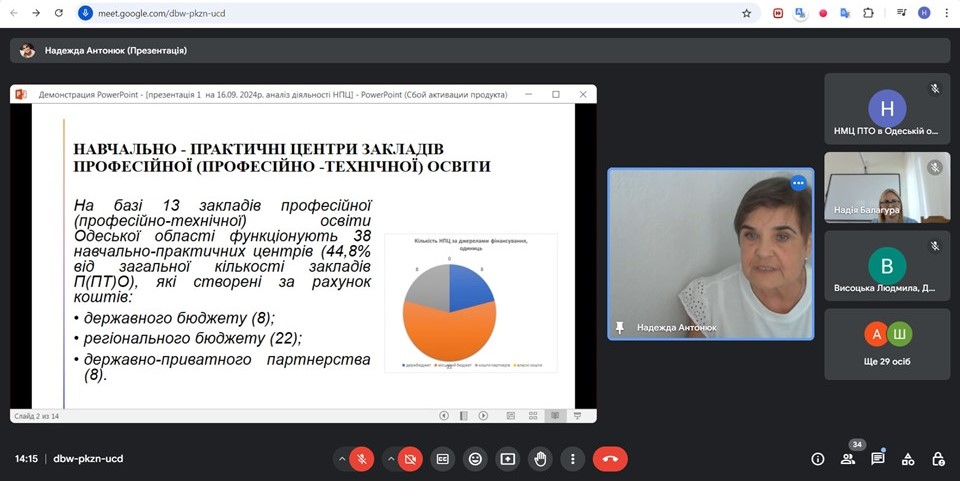Open the in-call chat panel

pos(878,459)
